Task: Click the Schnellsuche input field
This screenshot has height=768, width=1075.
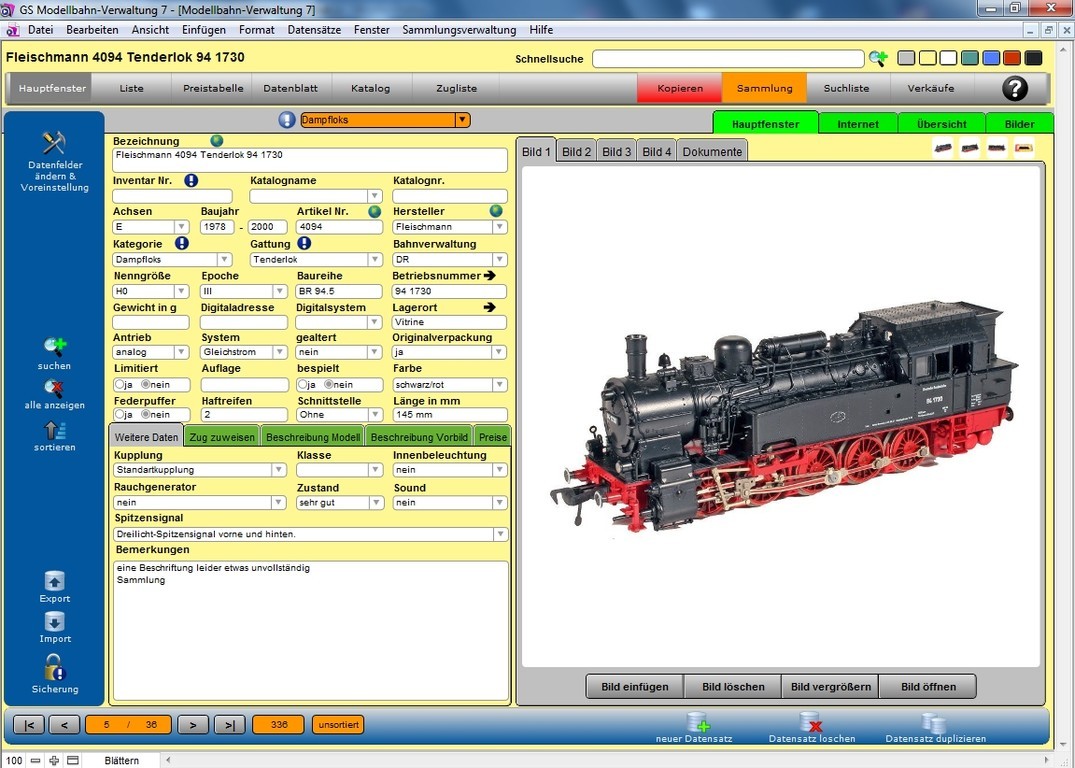Action: (x=728, y=58)
